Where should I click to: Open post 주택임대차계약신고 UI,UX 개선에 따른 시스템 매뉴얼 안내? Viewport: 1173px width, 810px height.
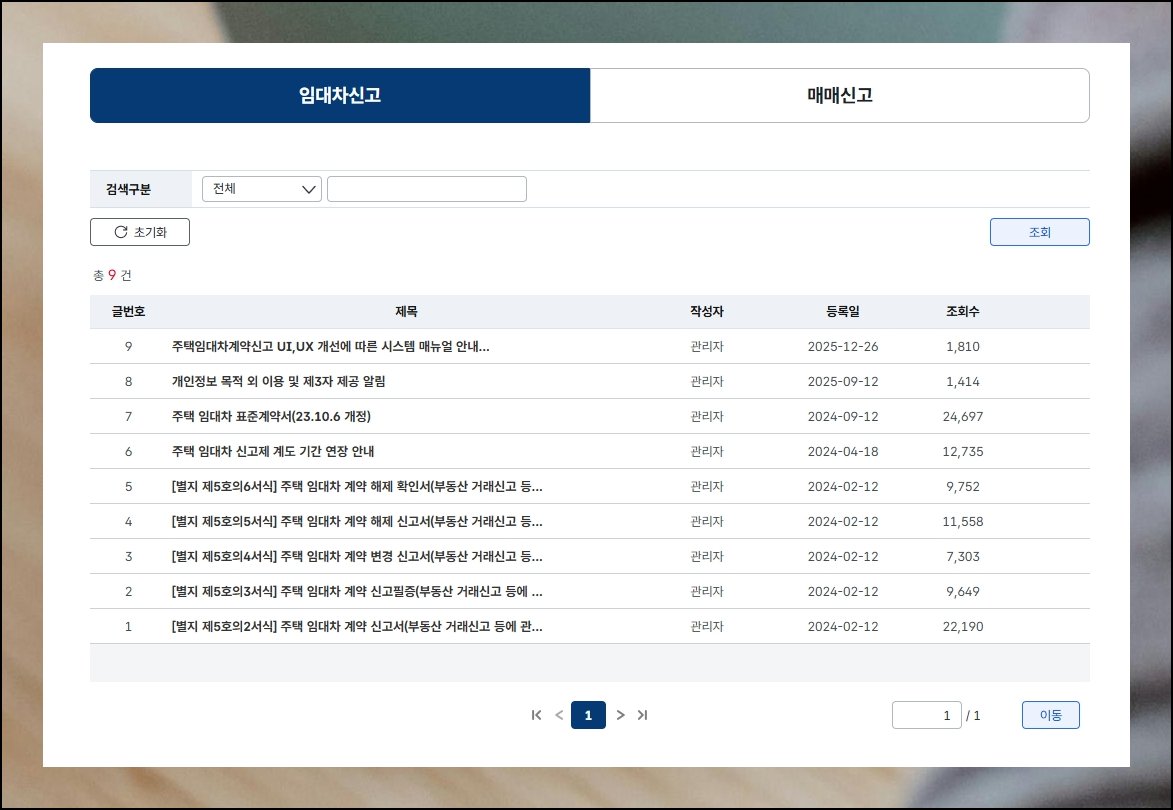click(331, 346)
